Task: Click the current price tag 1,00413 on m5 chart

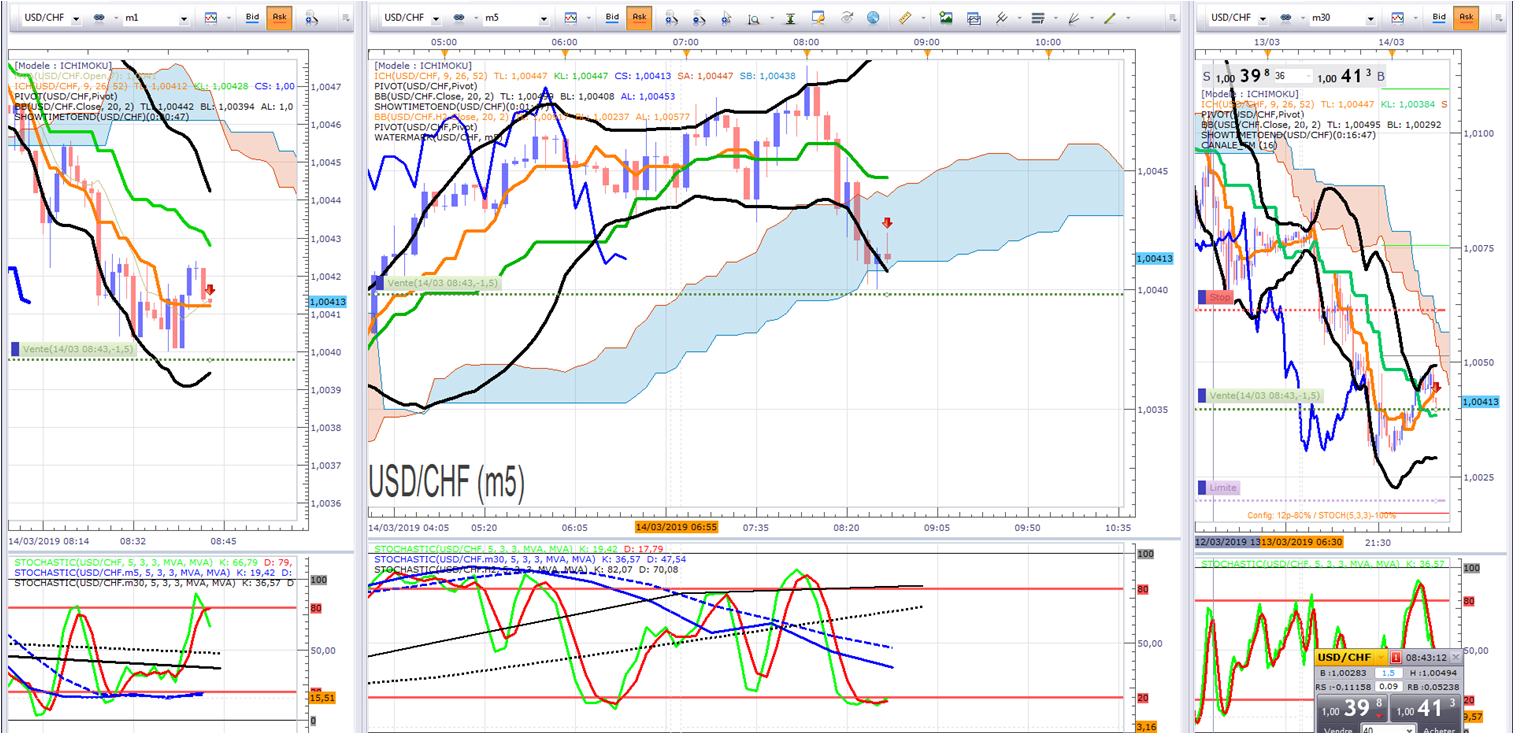Action: click(1154, 258)
